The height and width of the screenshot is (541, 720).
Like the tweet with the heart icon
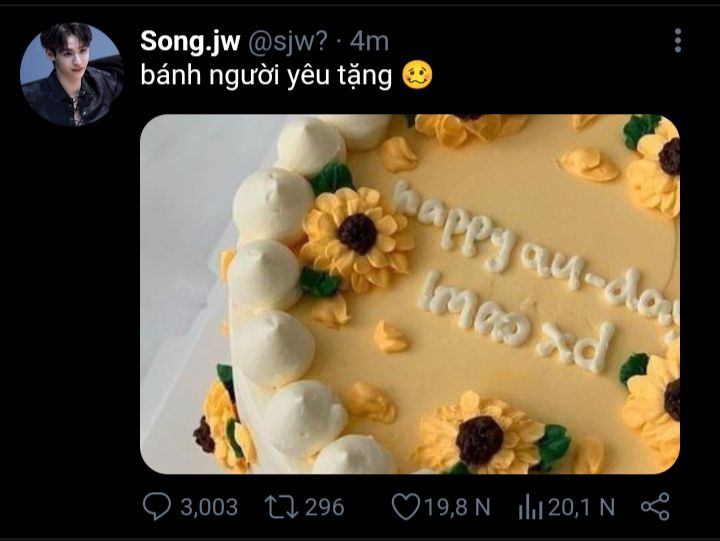click(x=405, y=507)
